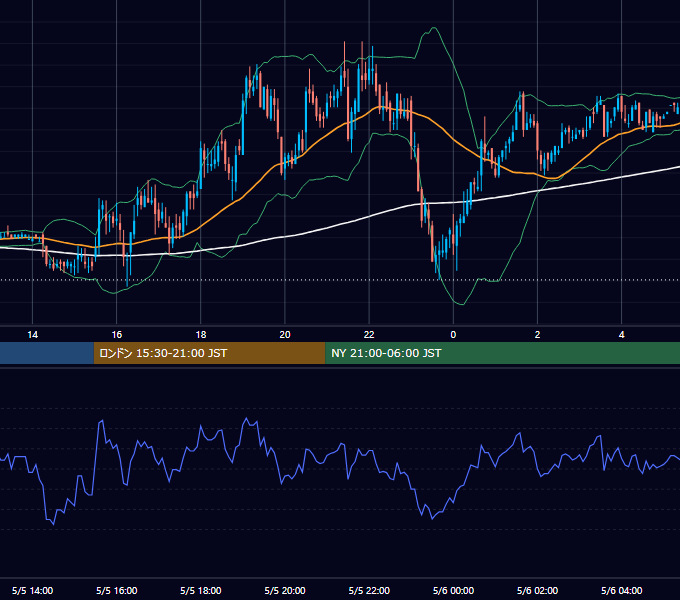Screen dimensions: 680x600
Task: Click the 5/6 04:00 time label
Action: [x=621, y=590]
